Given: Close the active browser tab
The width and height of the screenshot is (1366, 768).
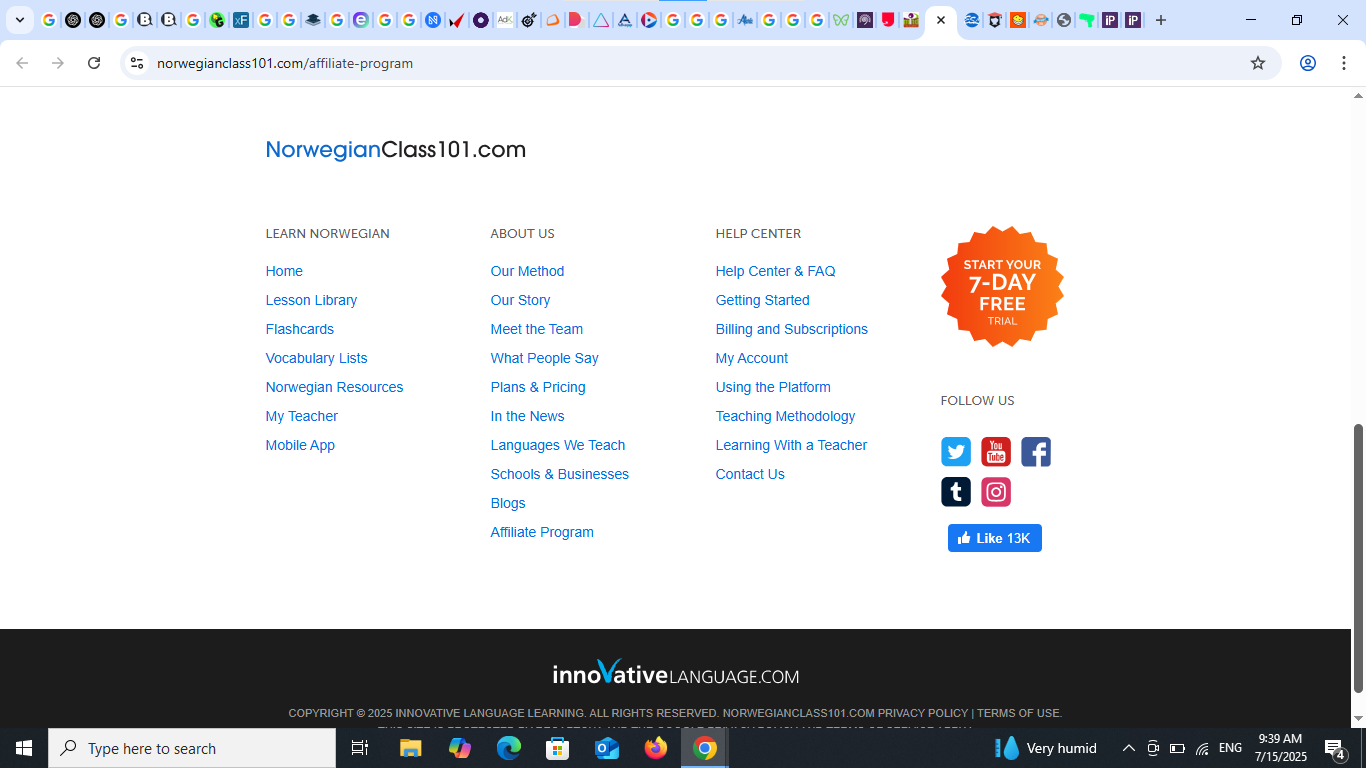Looking at the screenshot, I should pos(941,20).
